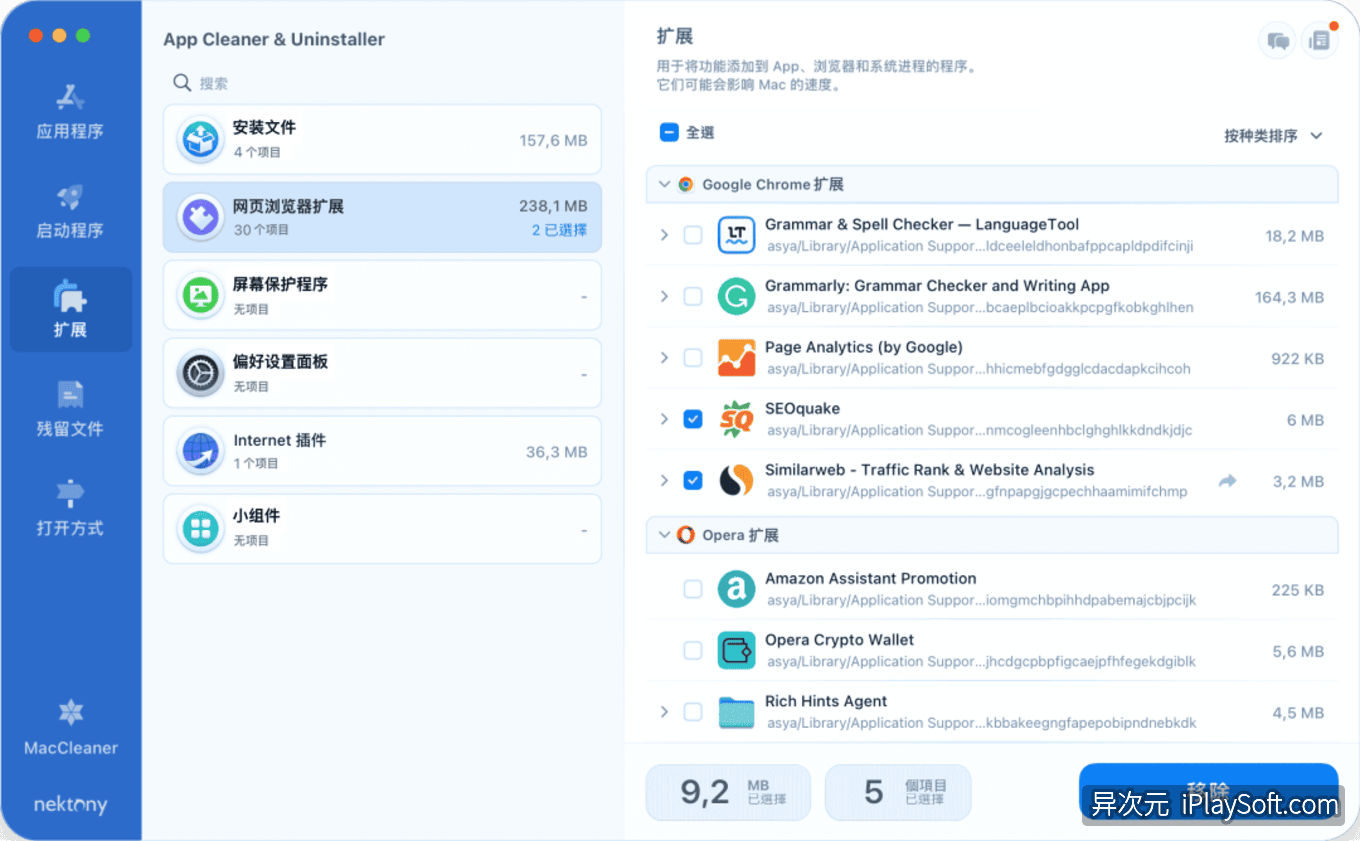Select the 网页浏览器扩展 category
Screen dimensions: 1360x841
pos(382,217)
